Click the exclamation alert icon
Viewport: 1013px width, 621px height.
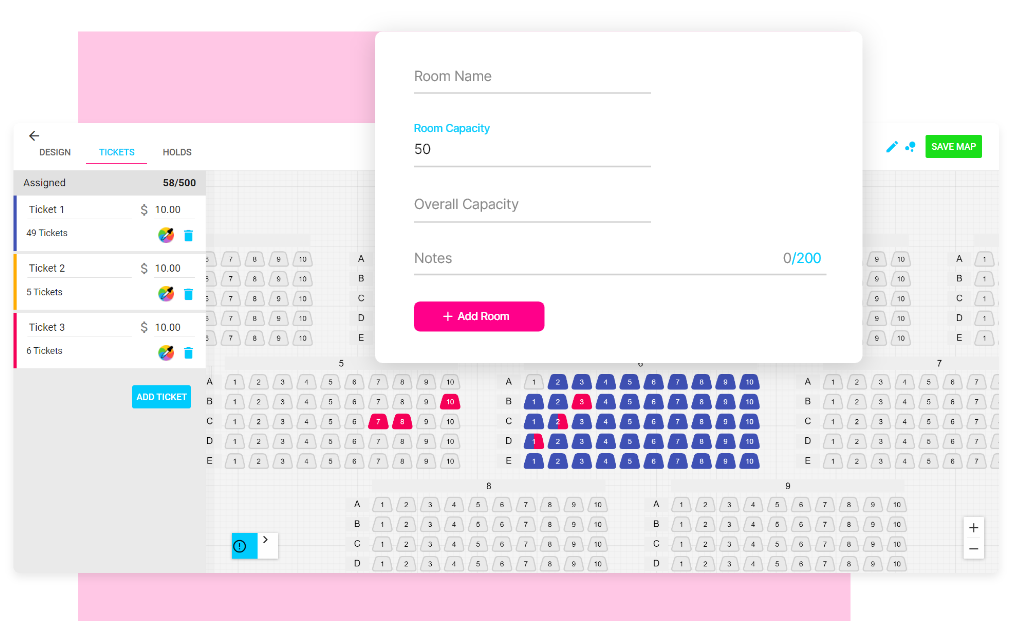(x=240, y=546)
